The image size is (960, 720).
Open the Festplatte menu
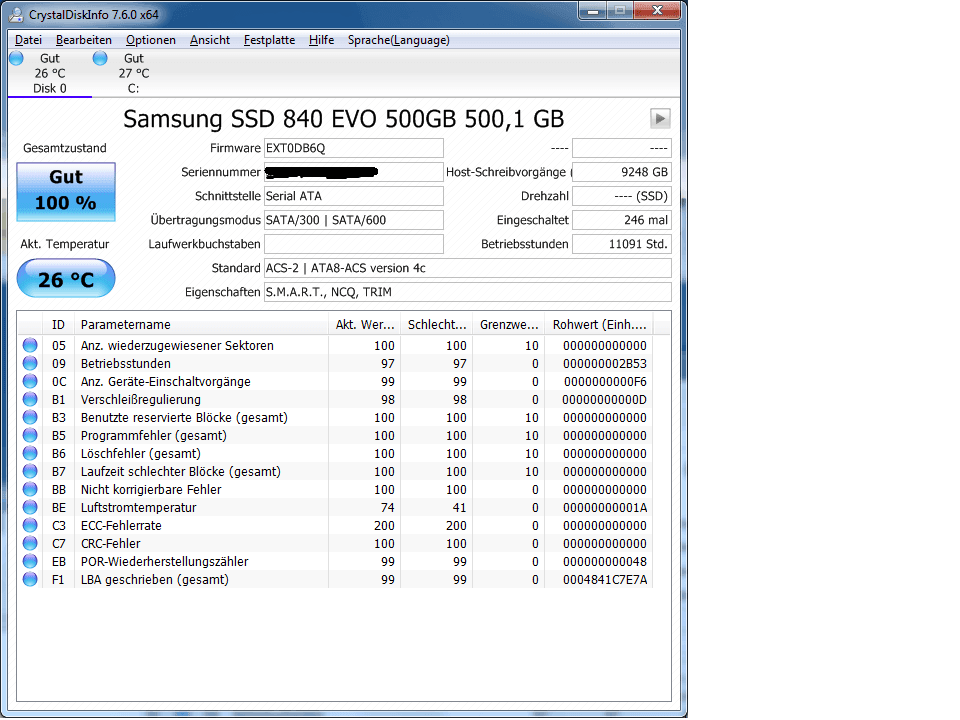(x=269, y=40)
